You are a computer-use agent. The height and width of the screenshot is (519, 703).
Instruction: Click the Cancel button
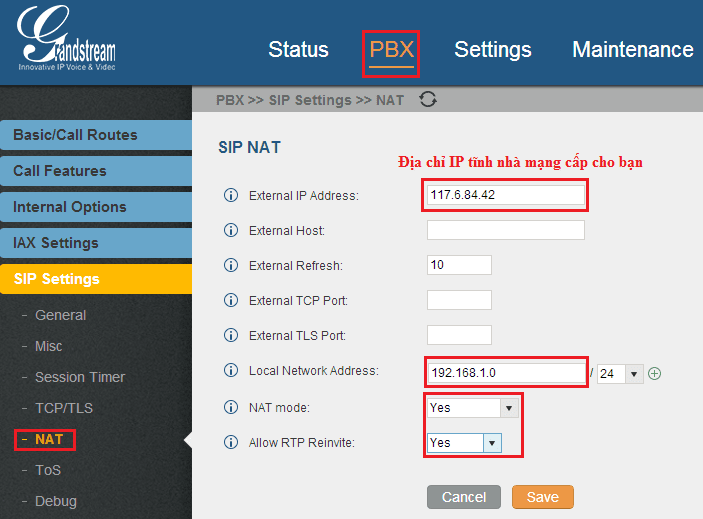point(464,497)
